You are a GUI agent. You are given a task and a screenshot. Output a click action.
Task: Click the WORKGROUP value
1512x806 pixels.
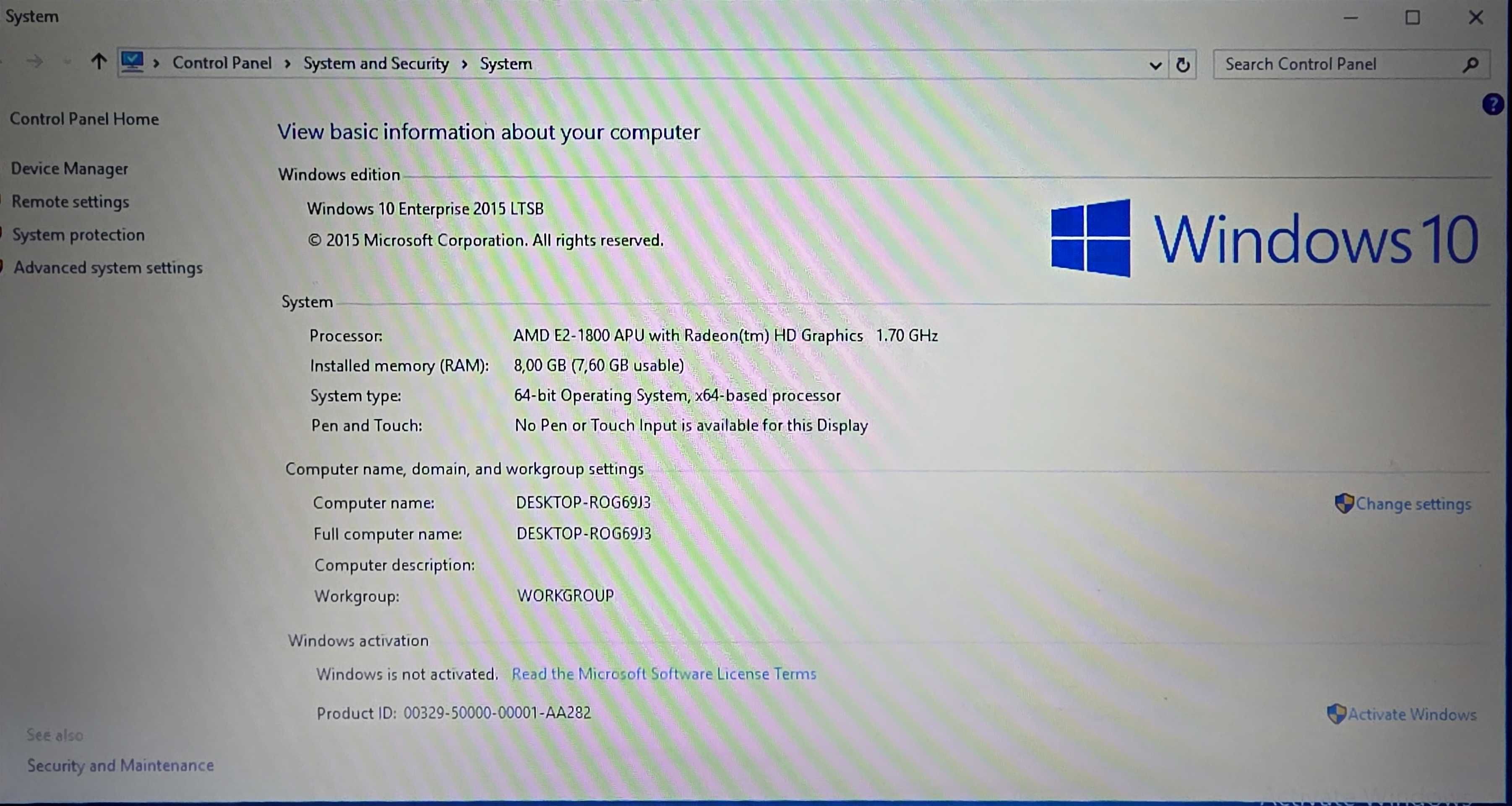(x=565, y=596)
